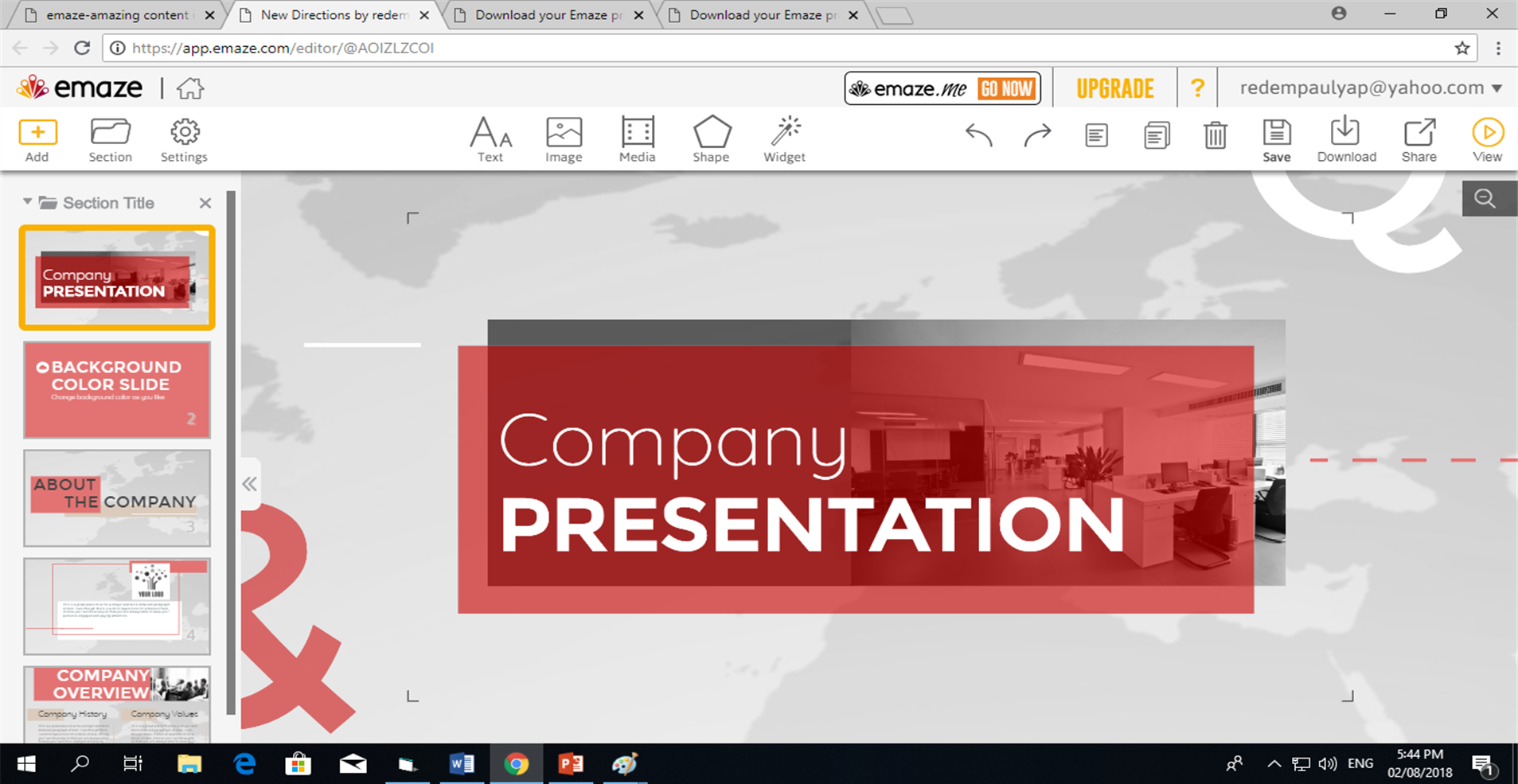Redo the last action
The width and height of the screenshot is (1518, 784).
coord(1037,135)
